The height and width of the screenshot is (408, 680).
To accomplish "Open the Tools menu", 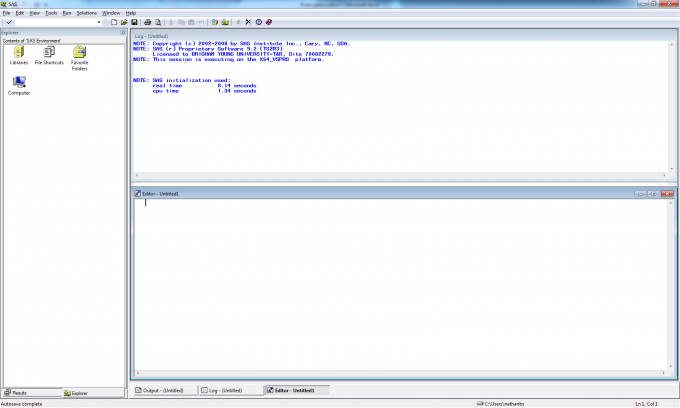I will coord(50,12).
